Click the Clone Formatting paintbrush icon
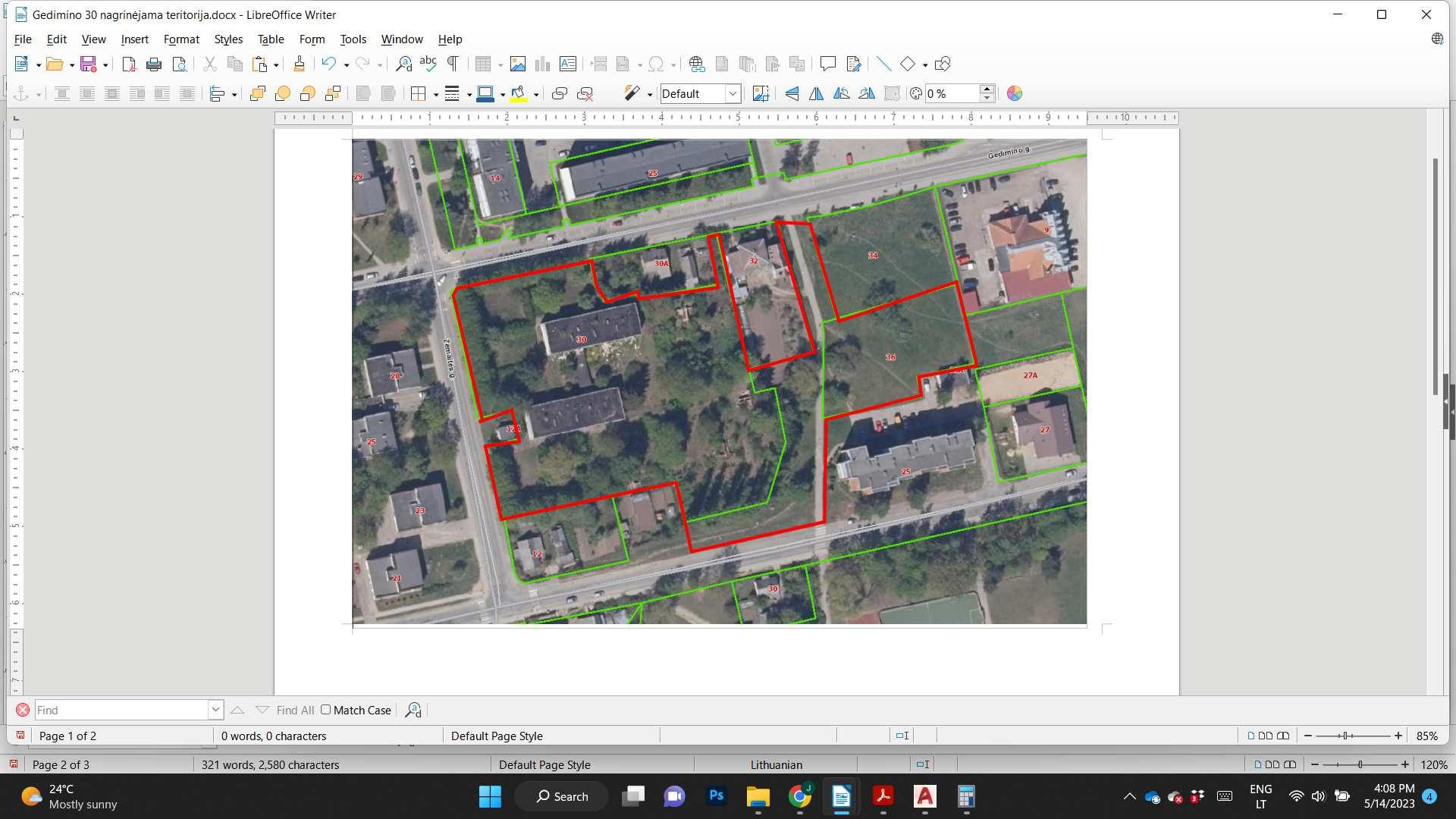Image resolution: width=1456 pixels, height=819 pixels. click(x=299, y=64)
